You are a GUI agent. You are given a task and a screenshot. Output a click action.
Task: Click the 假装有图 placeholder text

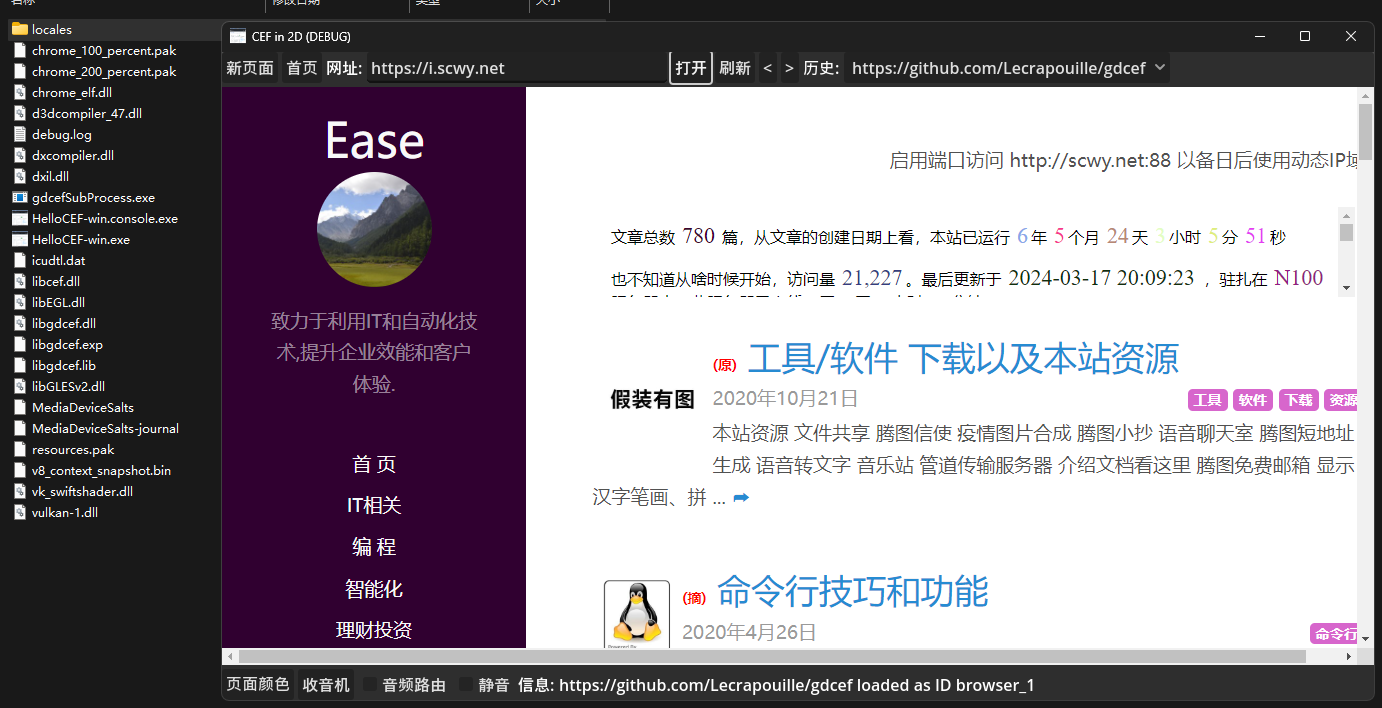653,400
